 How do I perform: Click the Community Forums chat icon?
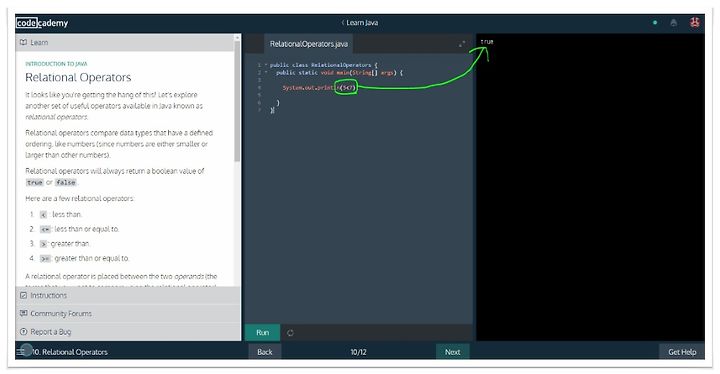pyautogui.click(x=23, y=313)
